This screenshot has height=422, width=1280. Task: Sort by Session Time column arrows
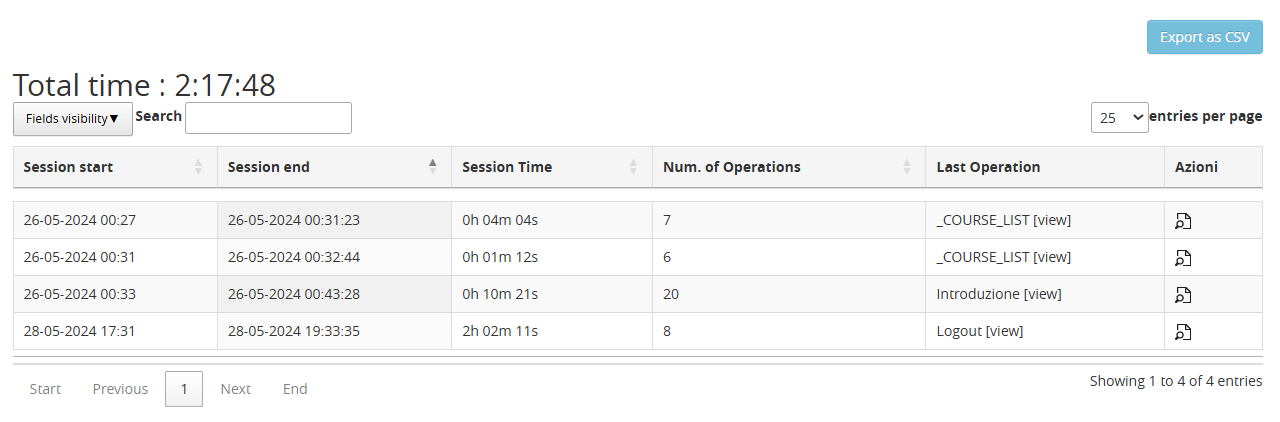point(633,167)
